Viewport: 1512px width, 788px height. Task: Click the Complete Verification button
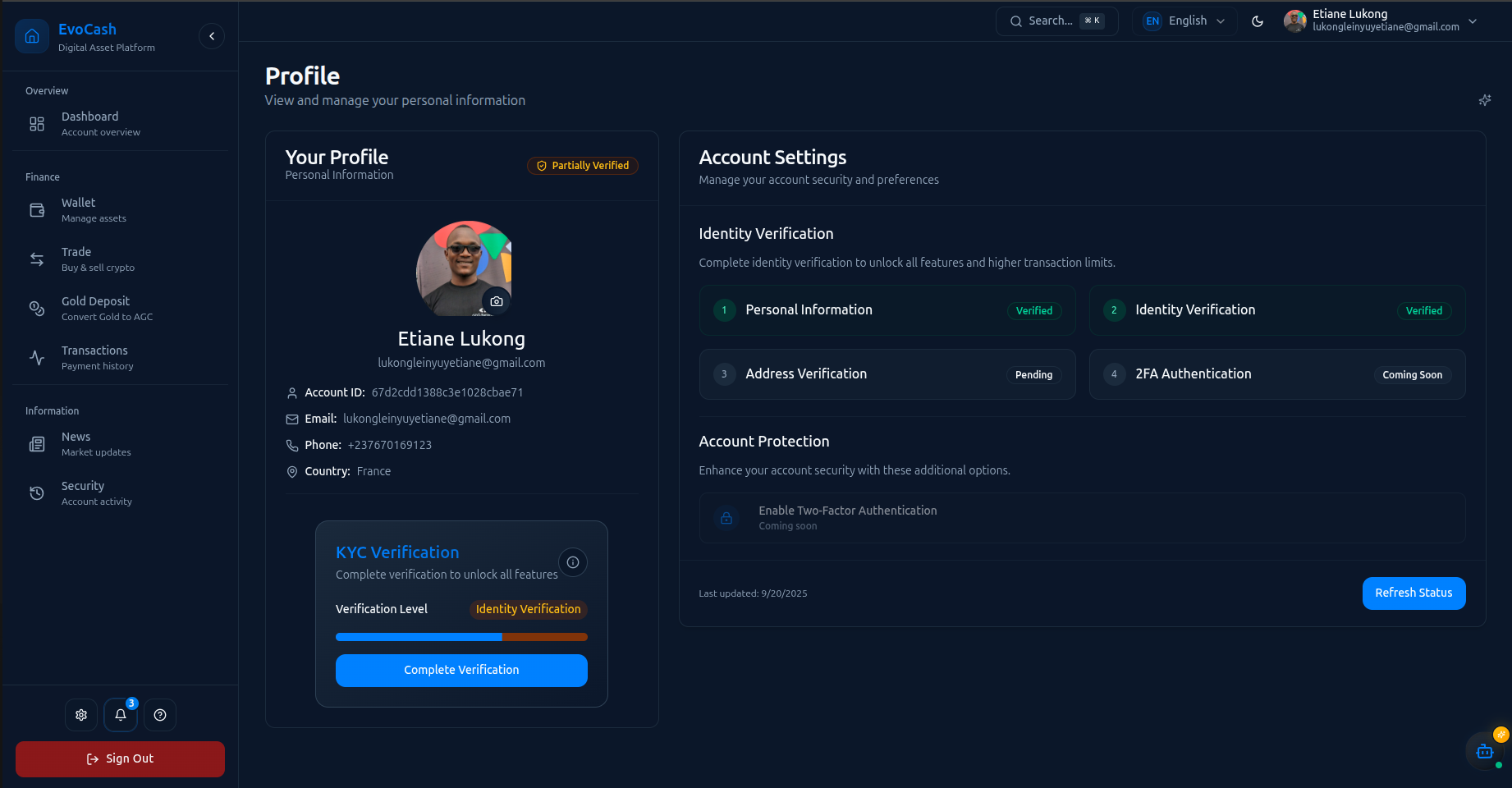pyautogui.click(x=460, y=670)
